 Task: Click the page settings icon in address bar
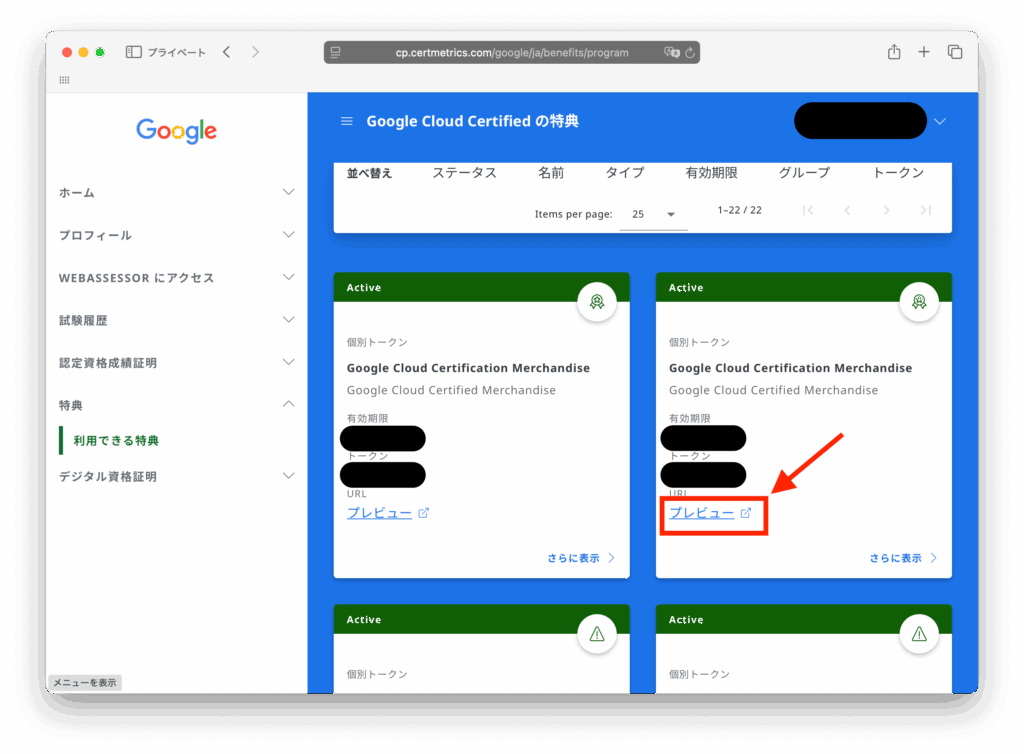click(x=336, y=52)
